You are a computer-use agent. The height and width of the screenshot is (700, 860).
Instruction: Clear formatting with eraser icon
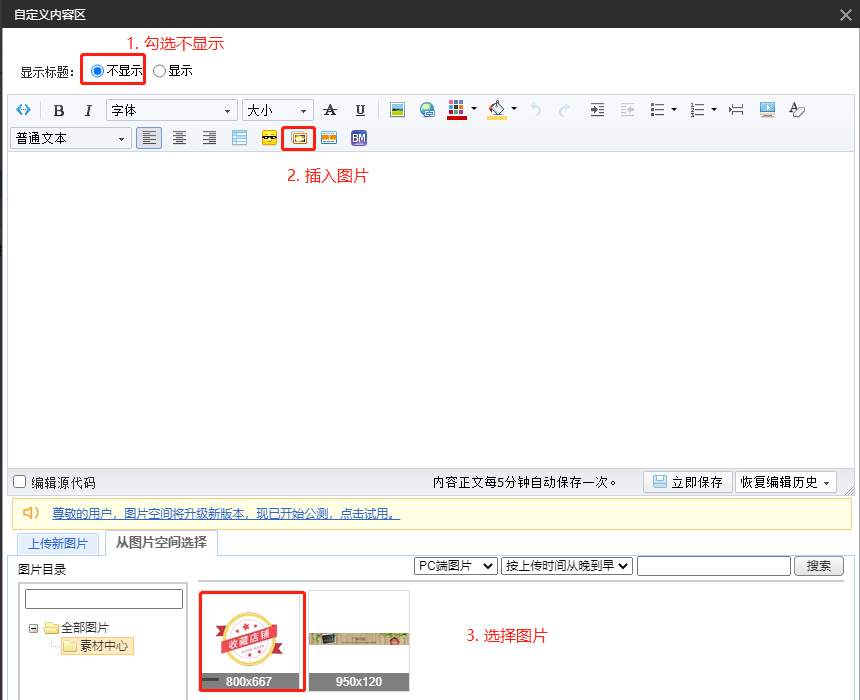click(x=796, y=110)
